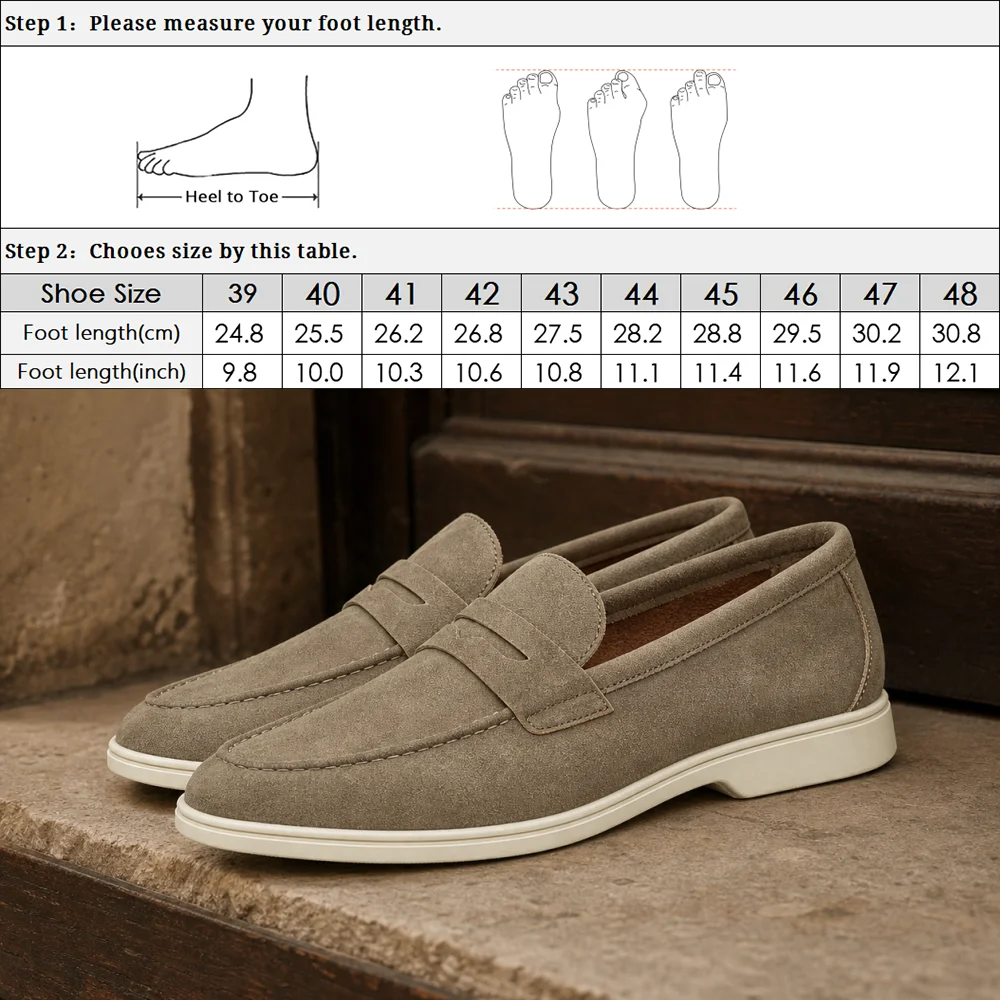Click the 30.2 cm value

(877, 334)
